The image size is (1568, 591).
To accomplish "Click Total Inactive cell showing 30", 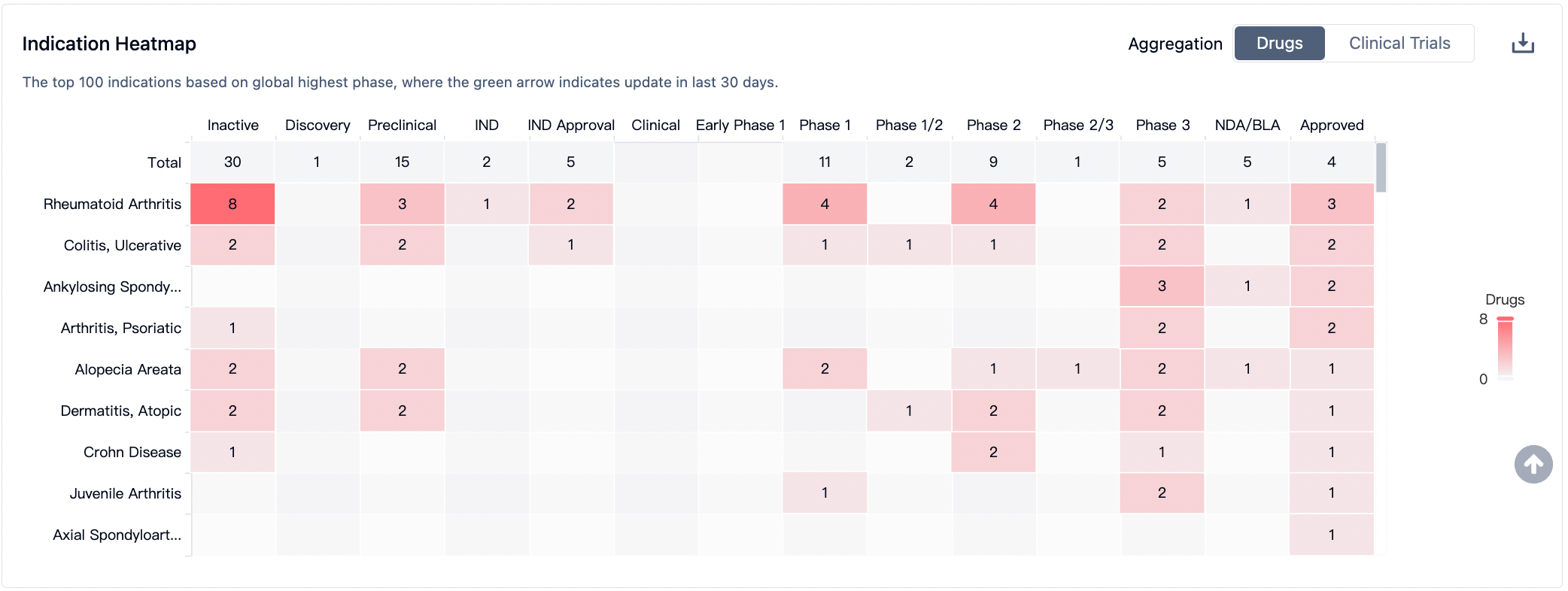I will 232,162.
